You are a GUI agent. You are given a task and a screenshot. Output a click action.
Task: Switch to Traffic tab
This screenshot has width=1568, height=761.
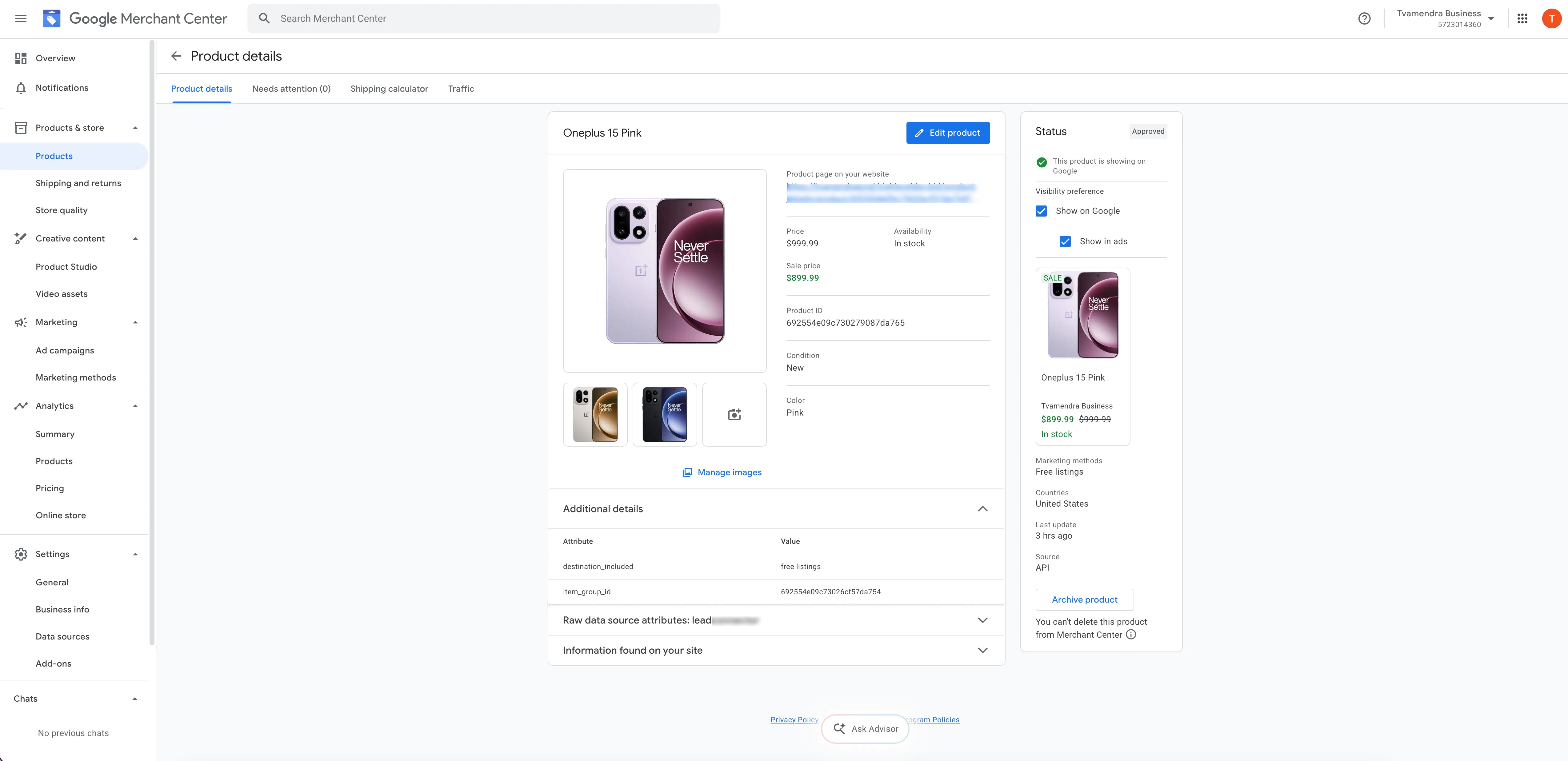click(x=461, y=89)
